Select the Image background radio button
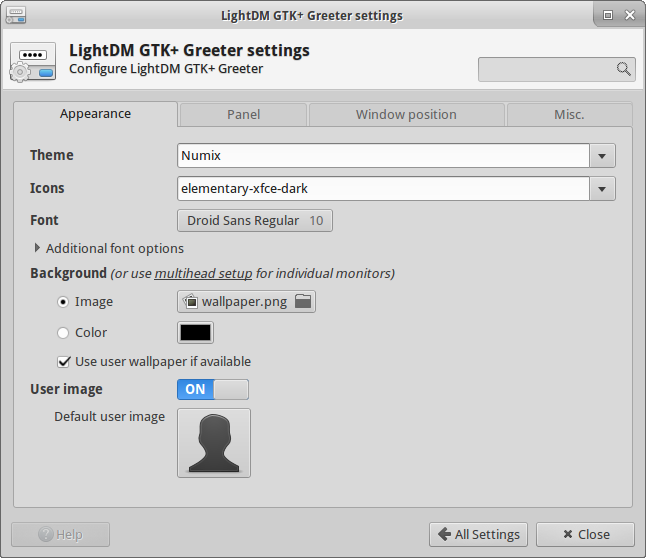The height and width of the screenshot is (558, 646). tap(63, 302)
